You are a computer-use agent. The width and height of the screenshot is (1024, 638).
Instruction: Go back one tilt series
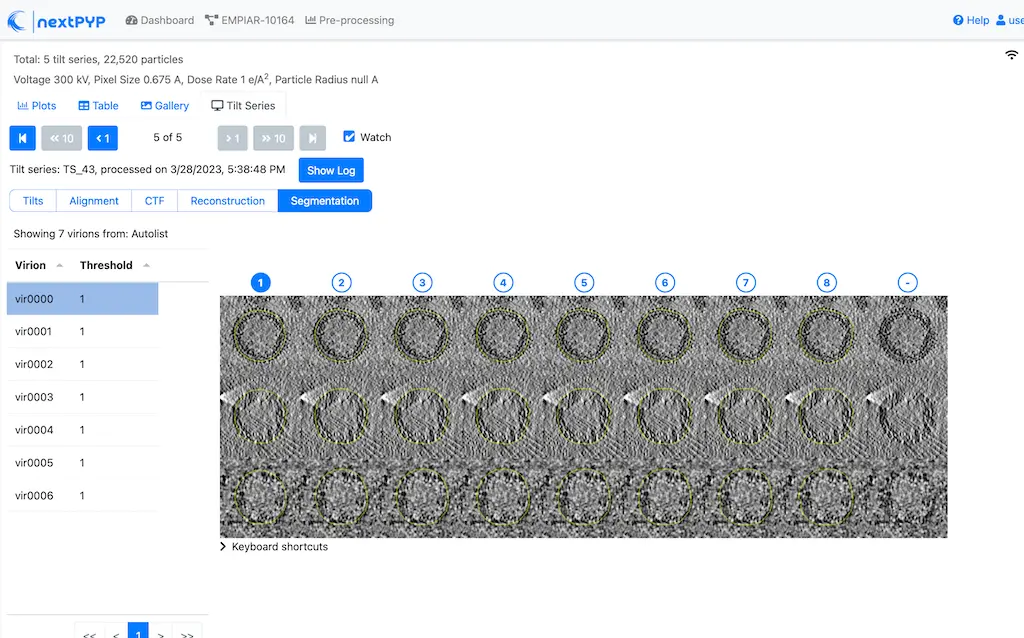click(103, 138)
